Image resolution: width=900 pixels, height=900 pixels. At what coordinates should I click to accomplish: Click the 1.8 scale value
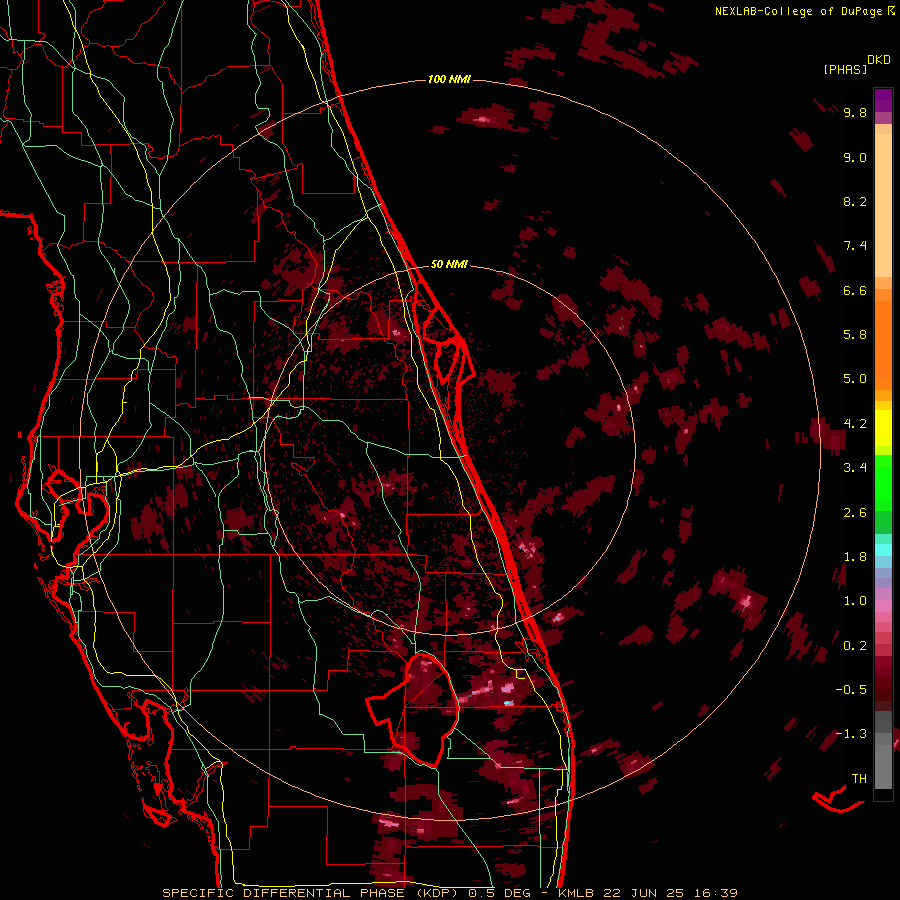(x=855, y=557)
